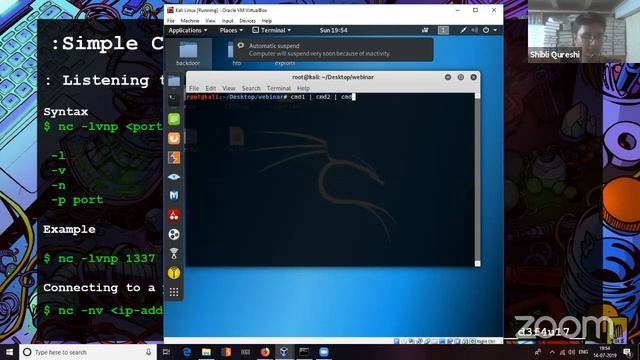640x360 pixels.
Task: Open Windows Start menu
Action: point(9,352)
